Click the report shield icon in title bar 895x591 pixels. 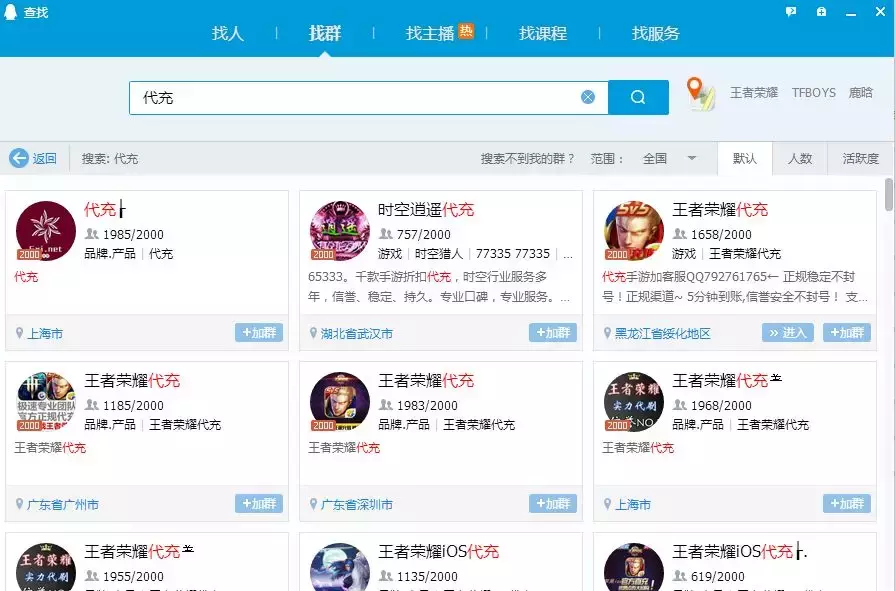tap(822, 10)
